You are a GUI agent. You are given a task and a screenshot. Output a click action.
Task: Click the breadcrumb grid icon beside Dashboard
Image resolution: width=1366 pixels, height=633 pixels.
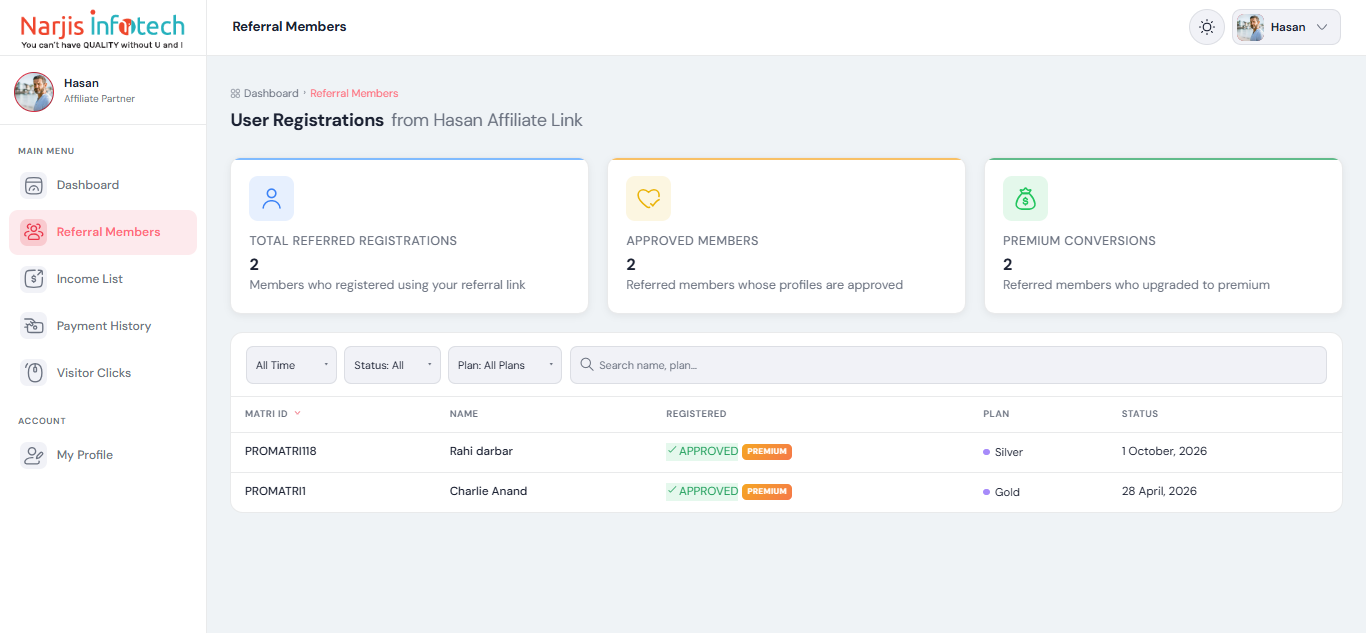pyautogui.click(x=235, y=93)
